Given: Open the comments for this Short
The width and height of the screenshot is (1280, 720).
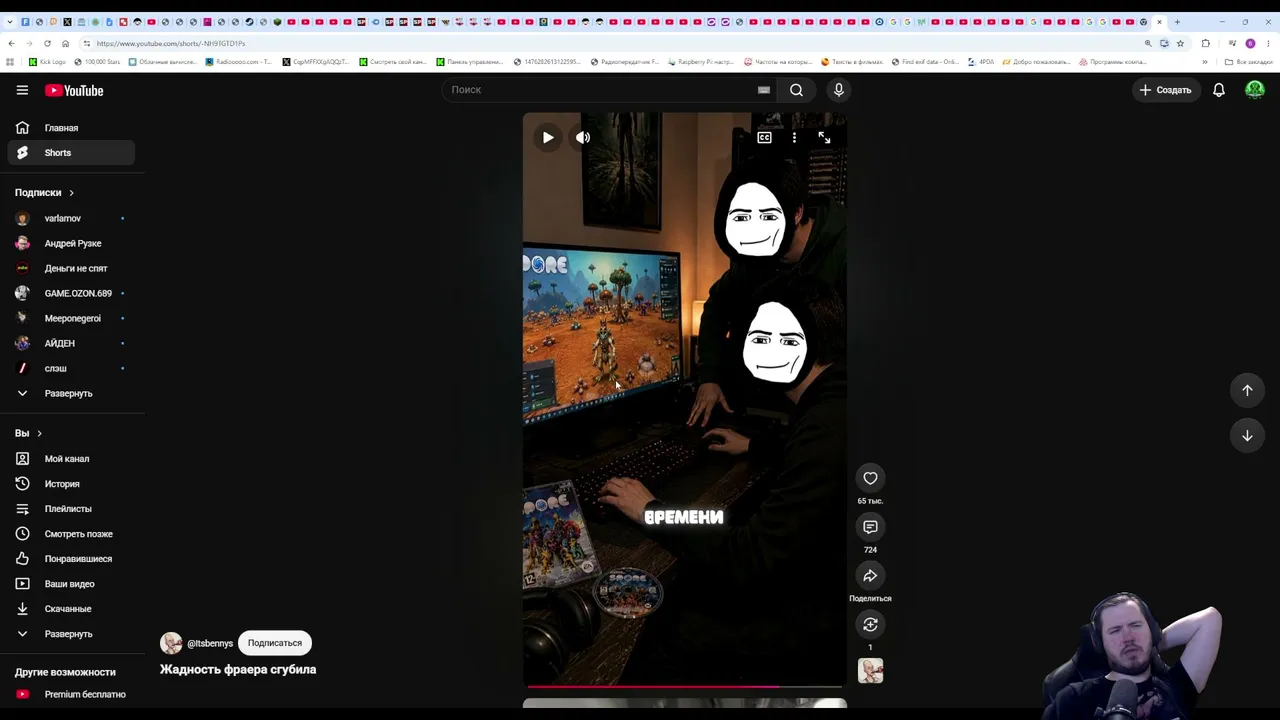Looking at the screenshot, I should [x=870, y=527].
